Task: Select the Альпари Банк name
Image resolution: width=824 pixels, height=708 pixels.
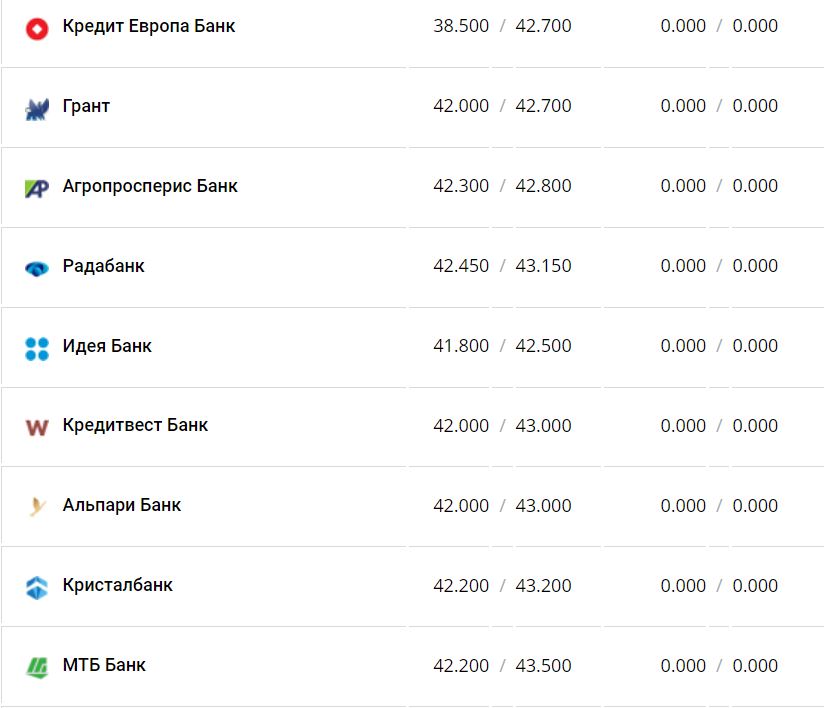Action: click(122, 505)
